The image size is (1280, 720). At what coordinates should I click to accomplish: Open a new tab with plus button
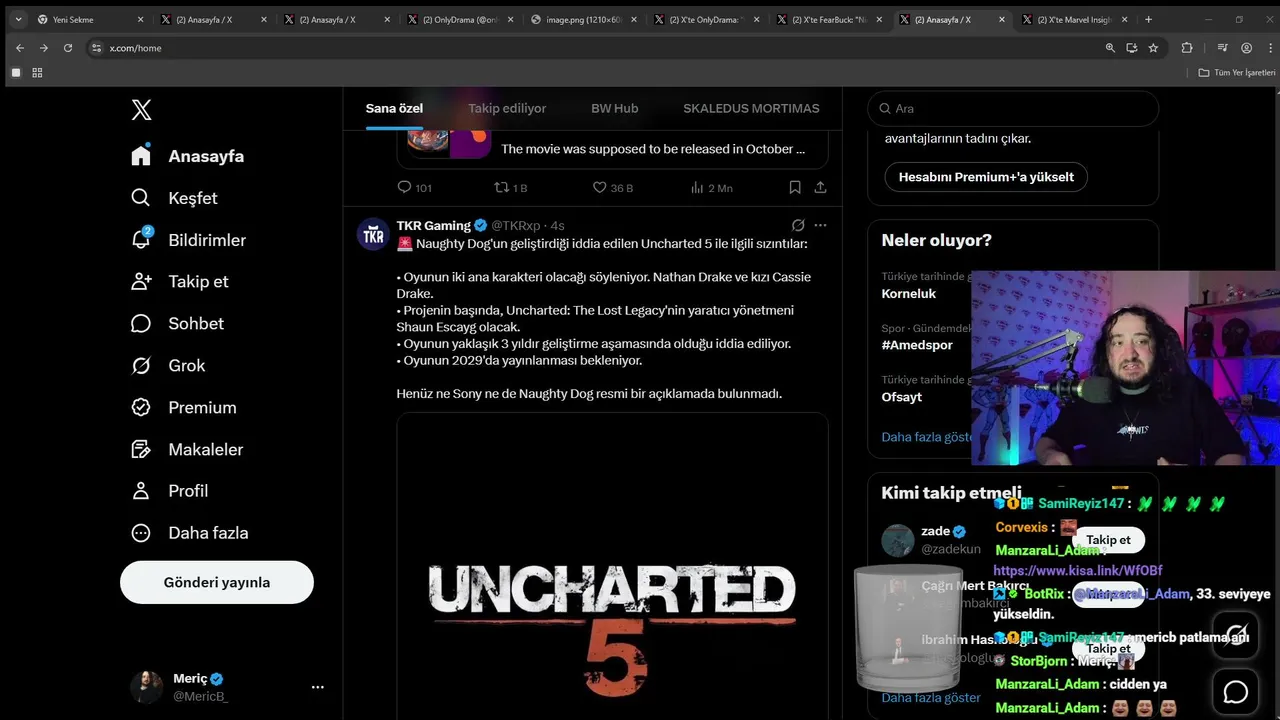click(x=1148, y=19)
